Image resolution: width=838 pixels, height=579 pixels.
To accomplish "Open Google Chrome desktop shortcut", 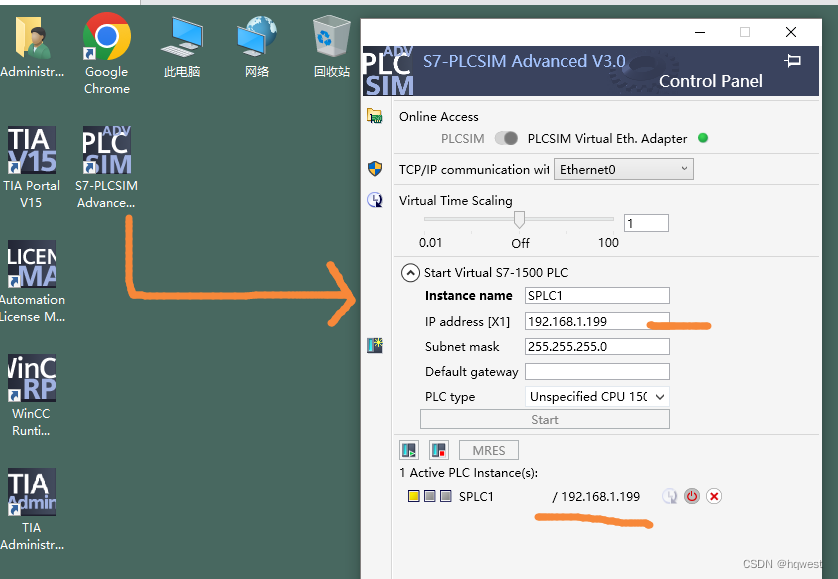I will click(x=107, y=53).
